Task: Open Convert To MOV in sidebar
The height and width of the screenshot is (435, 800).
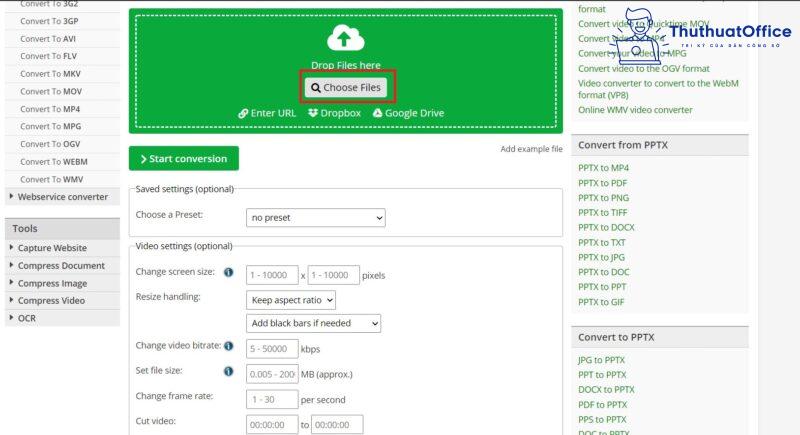Action: point(51,92)
